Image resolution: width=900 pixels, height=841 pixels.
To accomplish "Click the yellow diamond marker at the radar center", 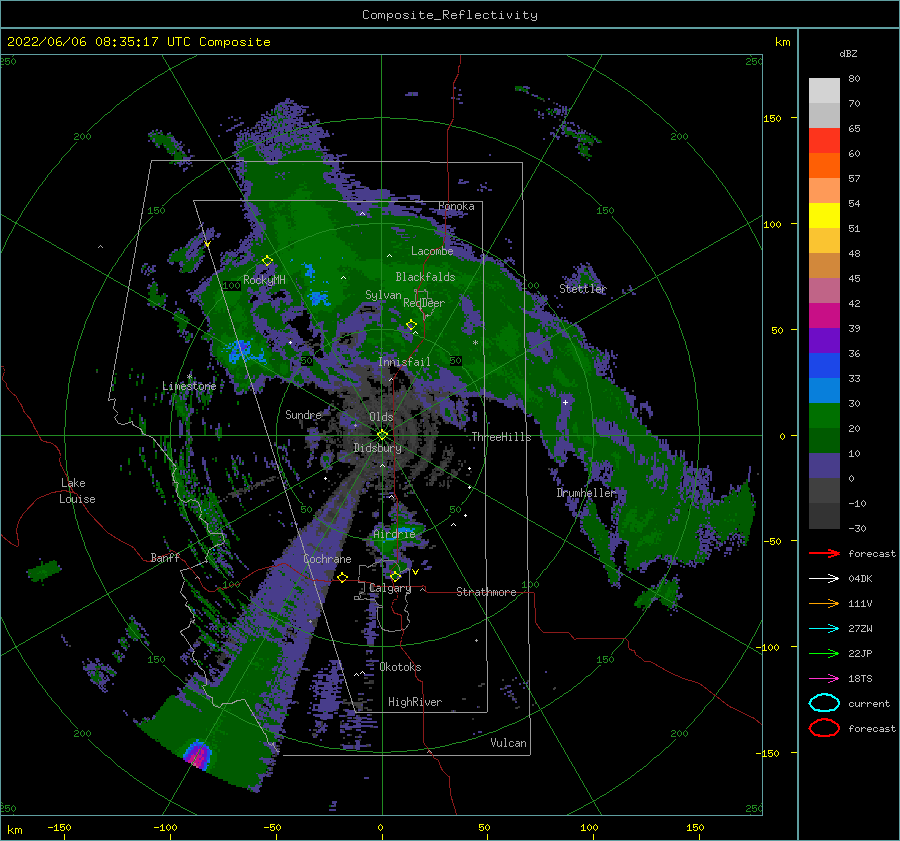I will point(382,435).
